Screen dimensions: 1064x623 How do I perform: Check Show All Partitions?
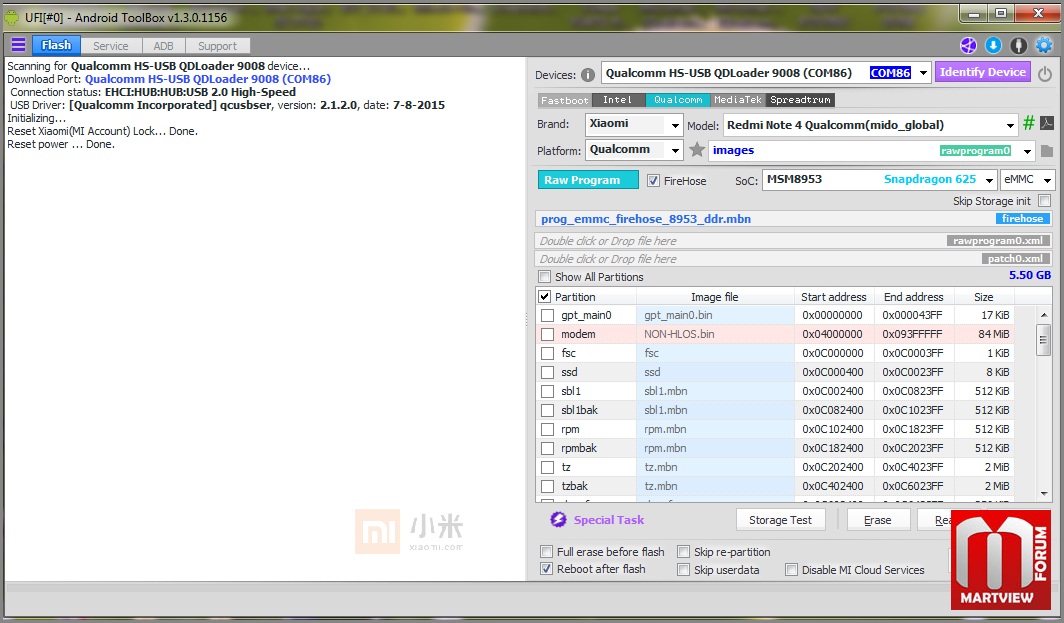544,277
